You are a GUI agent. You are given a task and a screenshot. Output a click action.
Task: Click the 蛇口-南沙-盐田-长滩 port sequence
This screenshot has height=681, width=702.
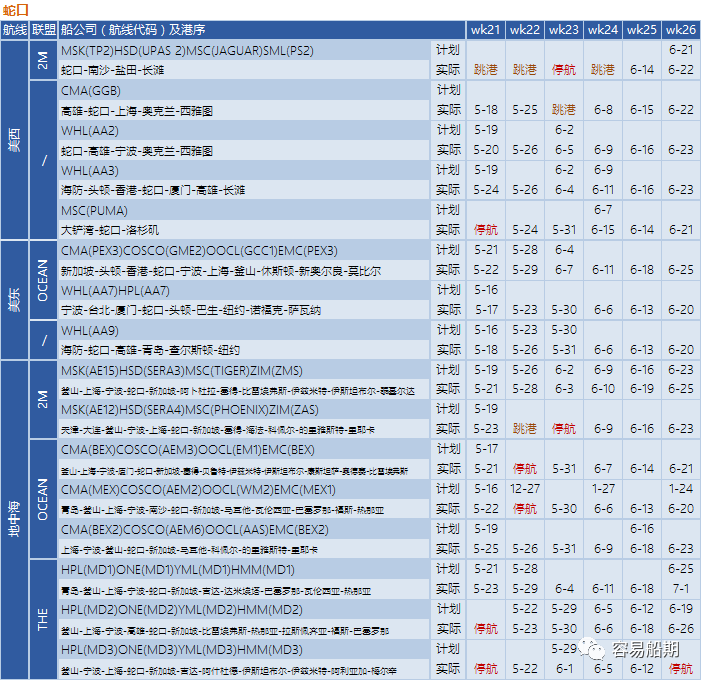[x=112, y=70]
